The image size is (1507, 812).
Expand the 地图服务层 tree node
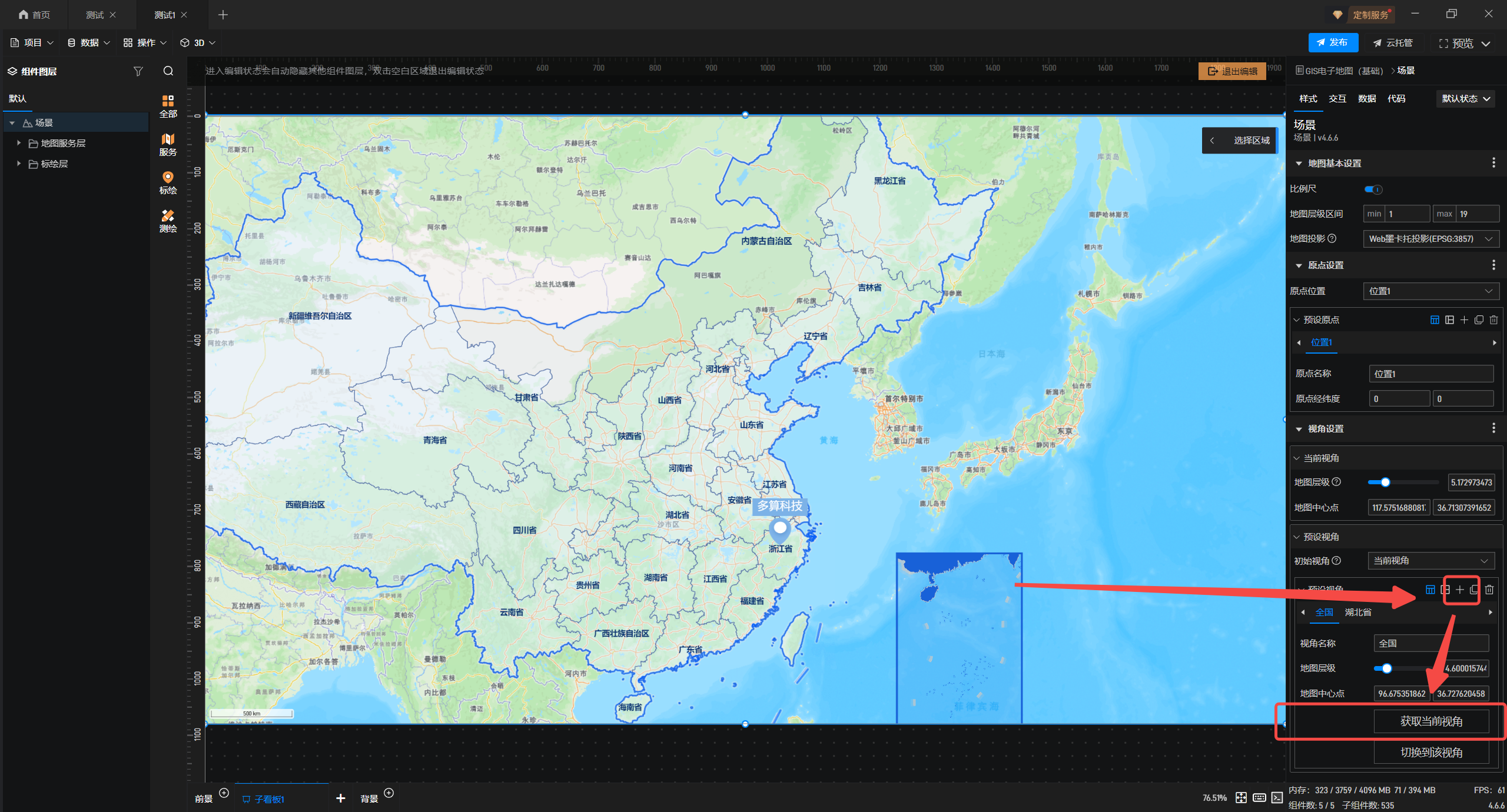click(x=19, y=143)
